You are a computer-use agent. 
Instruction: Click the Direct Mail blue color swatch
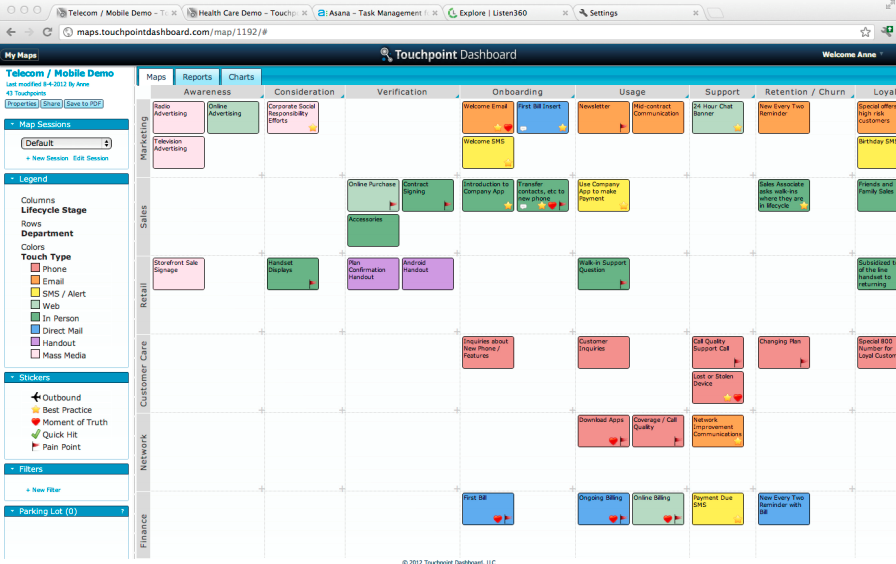35,331
